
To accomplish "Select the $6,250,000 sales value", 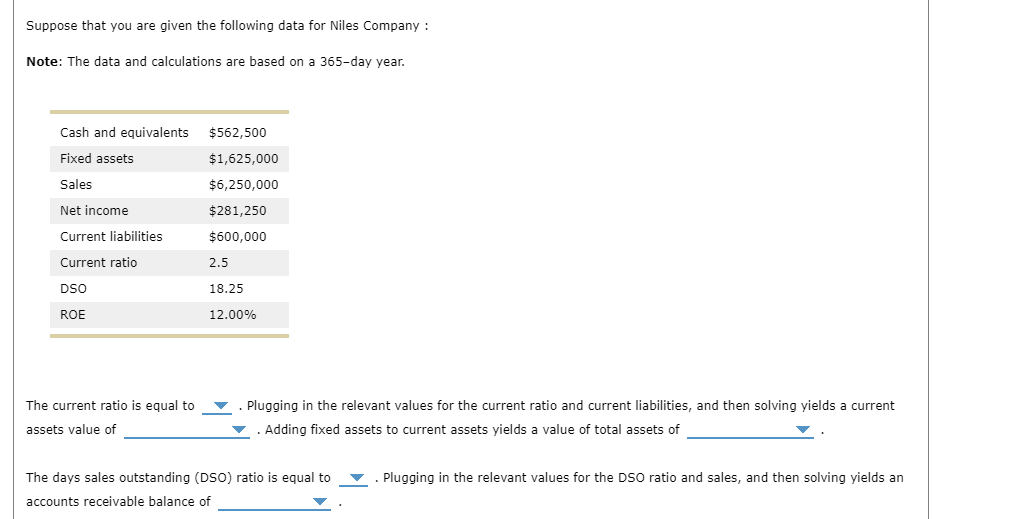I will (244, 185).
